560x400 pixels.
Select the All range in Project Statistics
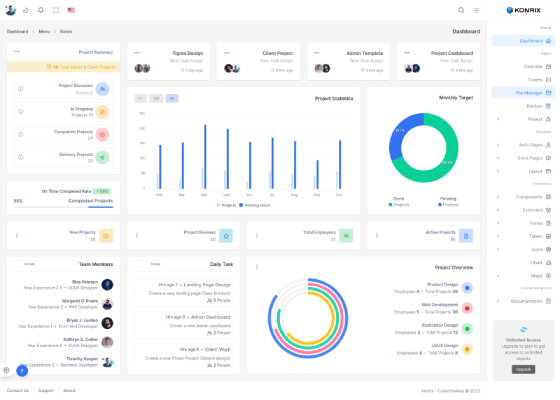(x=172, y=98)
